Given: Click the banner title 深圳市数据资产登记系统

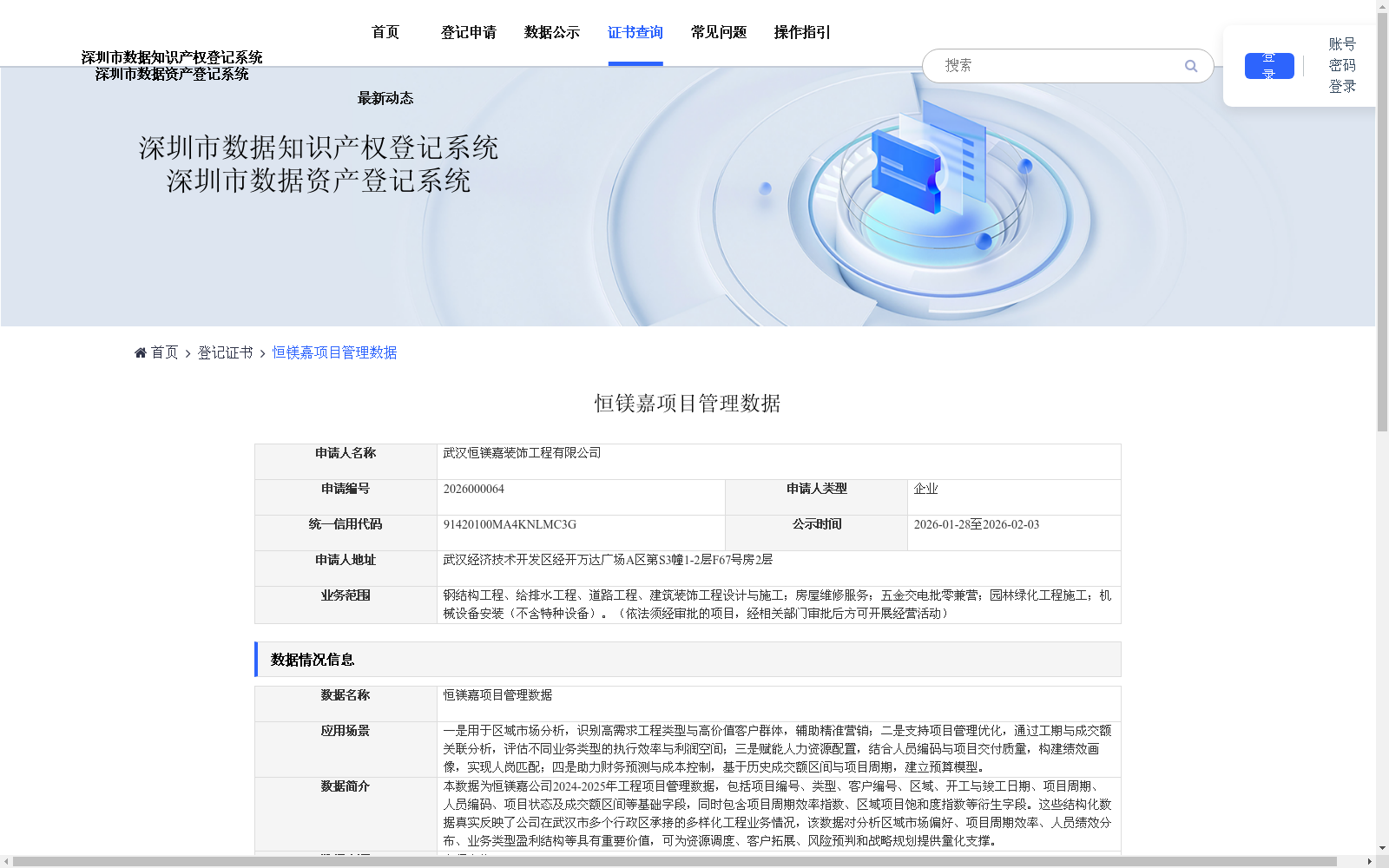Looking at the screenshot, I should click(319, 181).
